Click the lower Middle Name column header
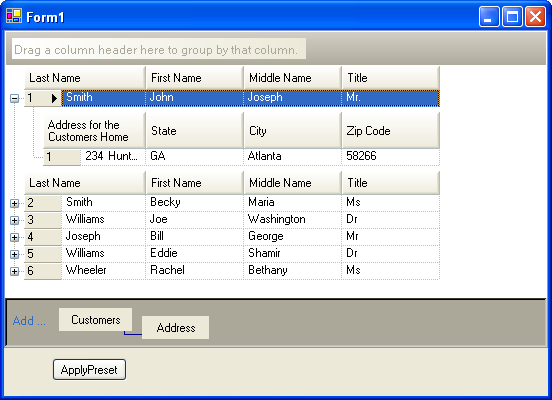The width and height of the screenshot is (552, 400). coord(293,183)
